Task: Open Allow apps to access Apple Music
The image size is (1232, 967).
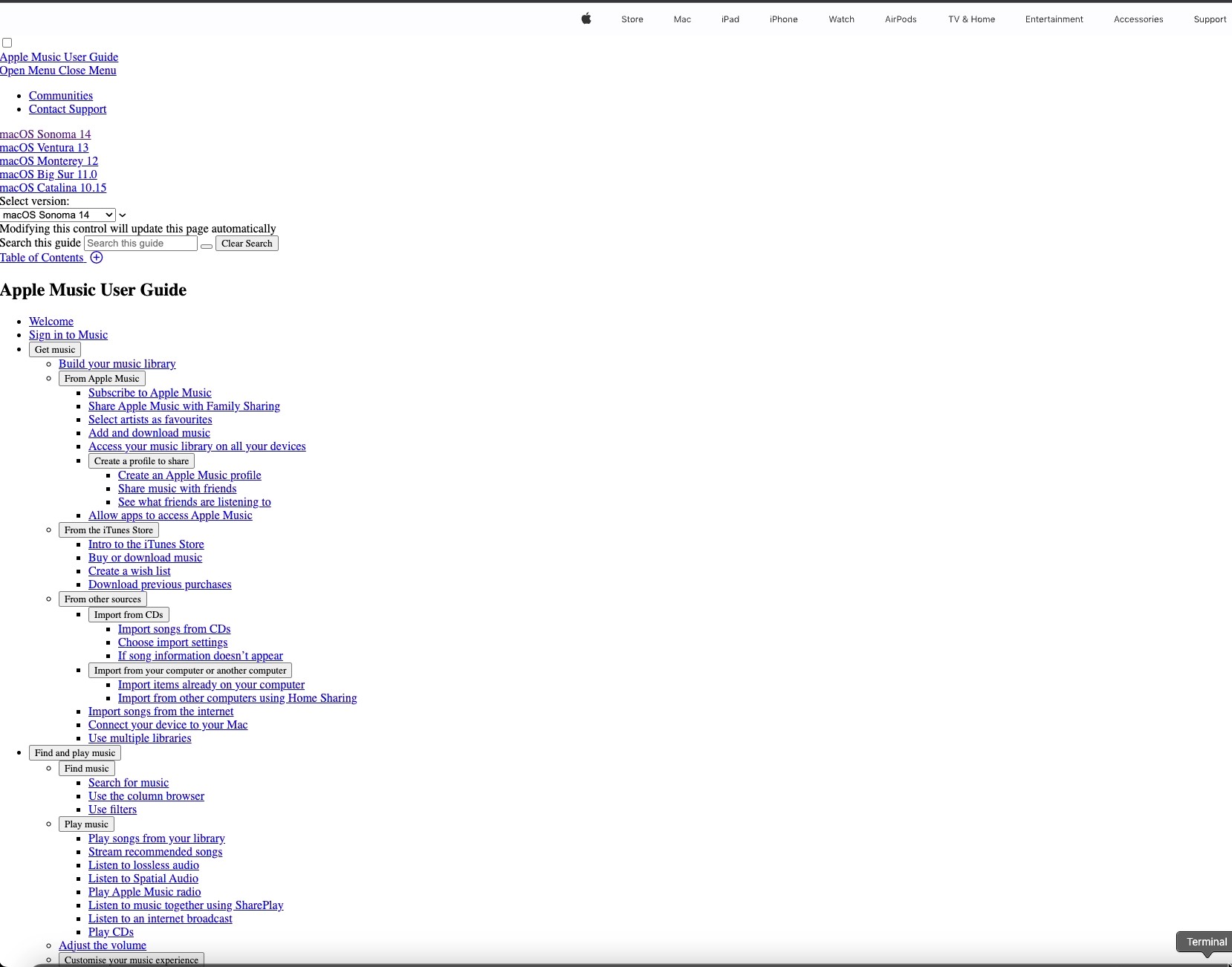Action: (x=170, y=515)
